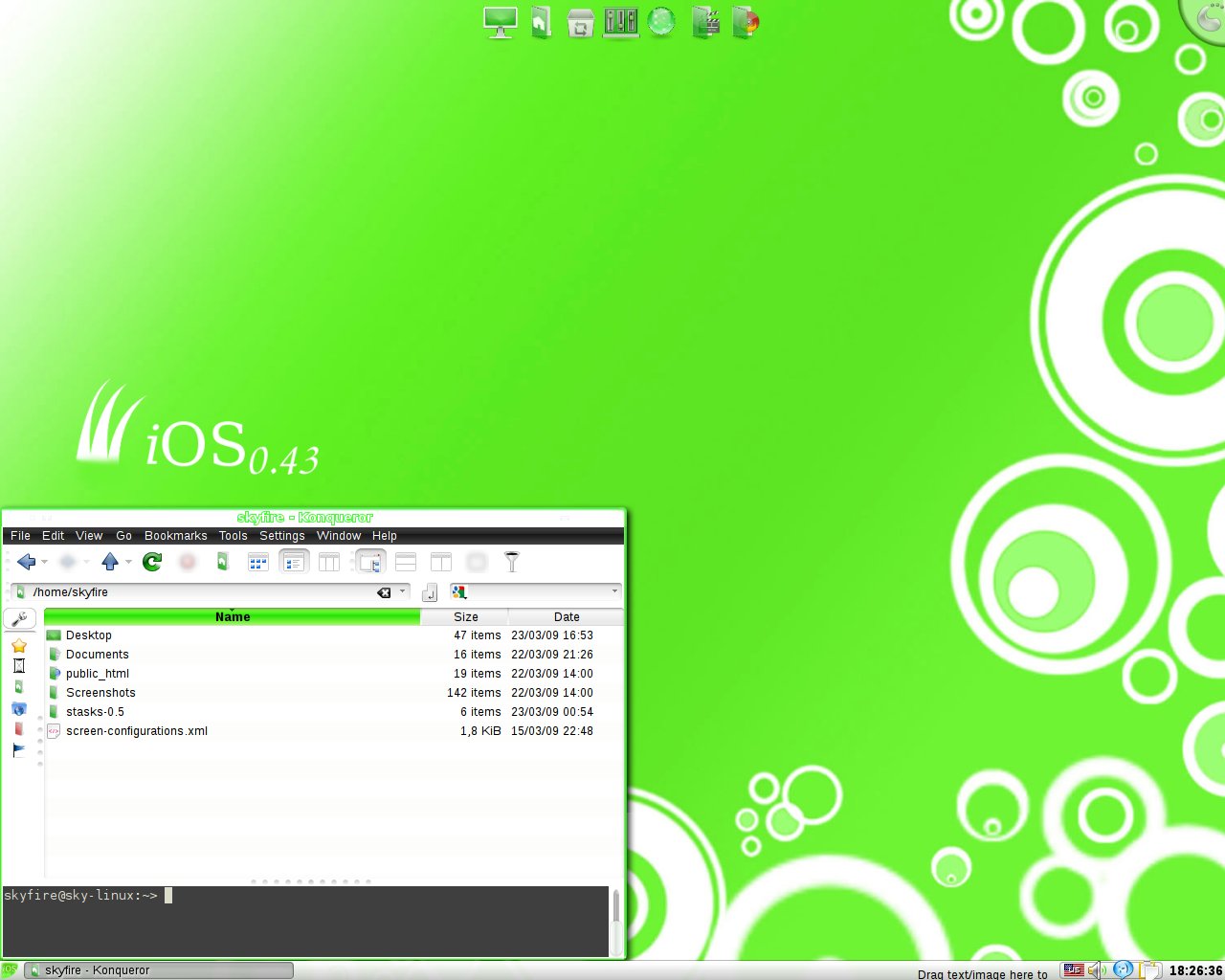The image size is (1225, 980).
Task: Focus the web search input field
Action: tap(538, 592)
